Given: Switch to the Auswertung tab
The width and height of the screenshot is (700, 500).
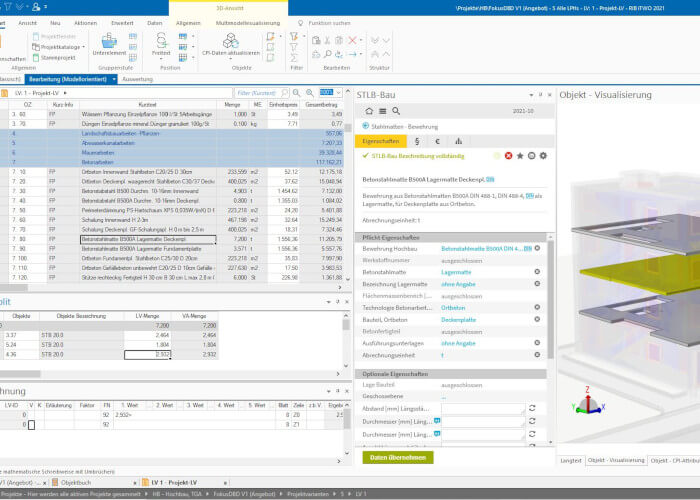Looking at the screenshot, I should pyautogui.click(x=137, y=79).
